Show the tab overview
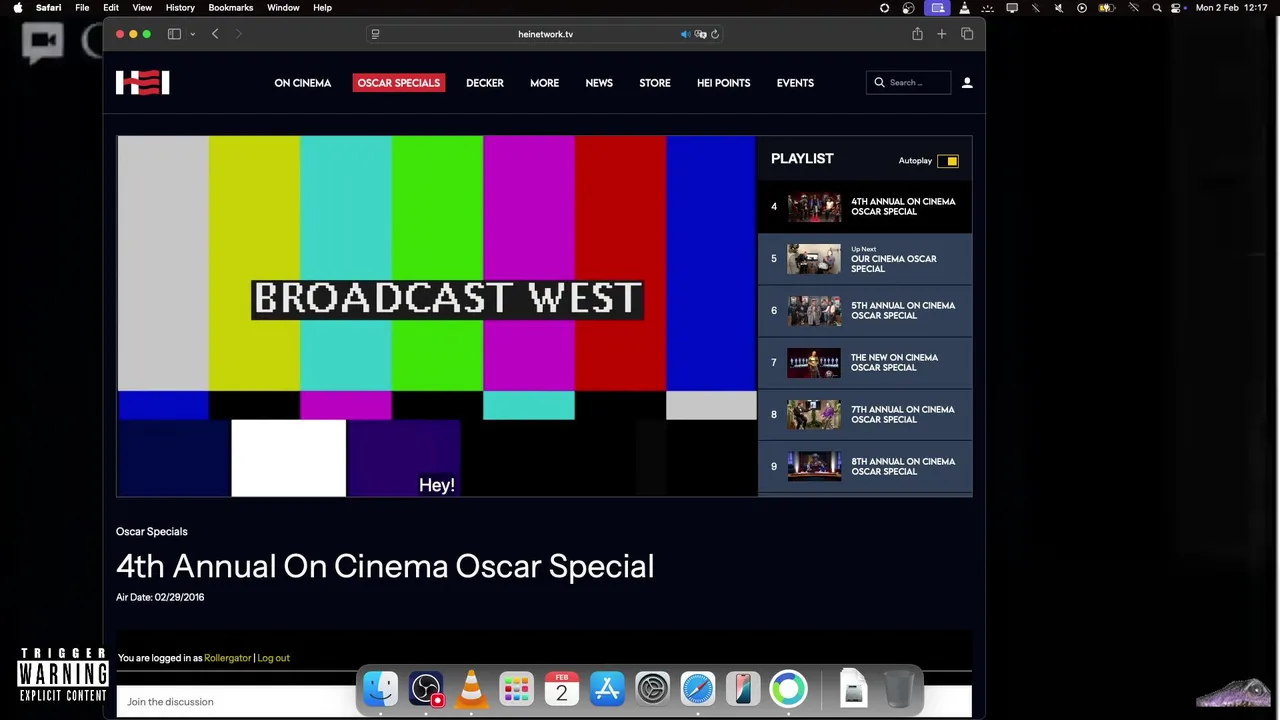Viewport: 1280px width, 720px height. 967,34
